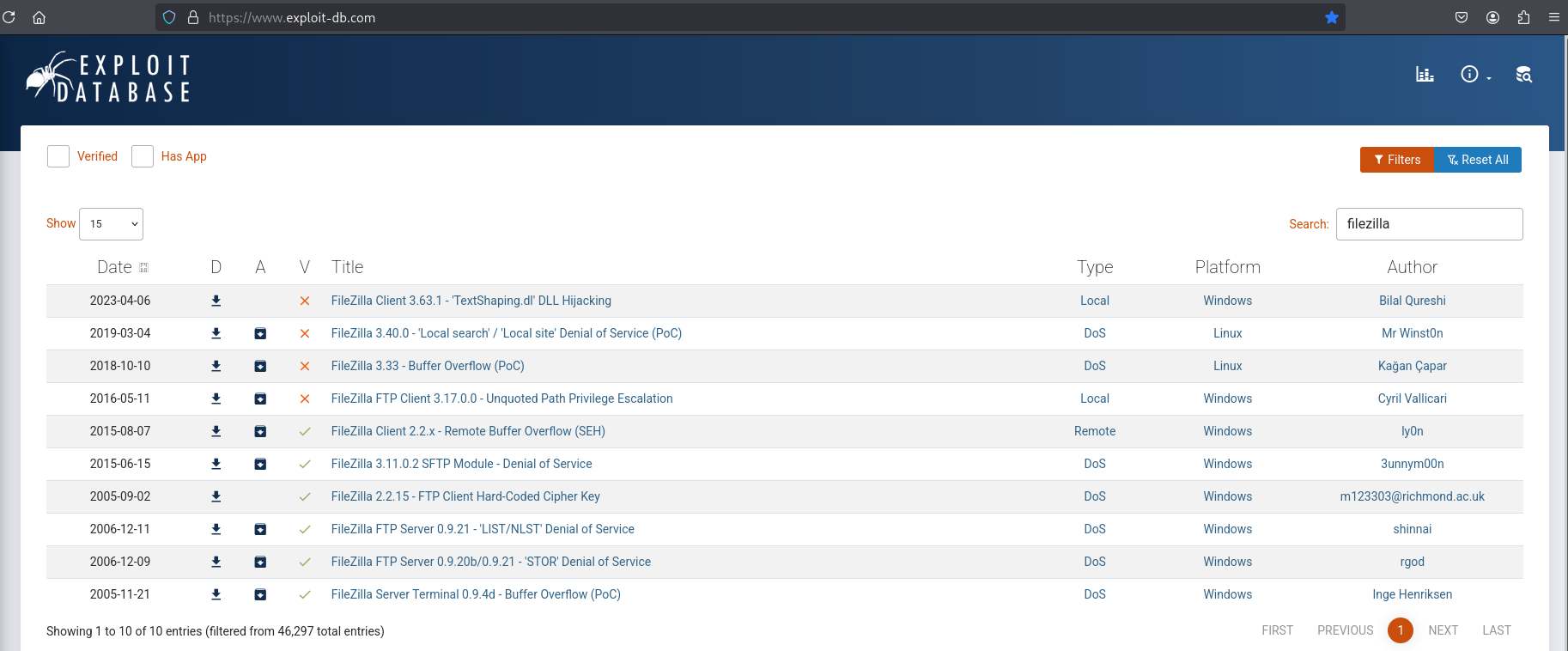Open FileZilla Client 2.2.x Remote Buffer Overflow
This screenshot has height=651, width=1568.
468,431
